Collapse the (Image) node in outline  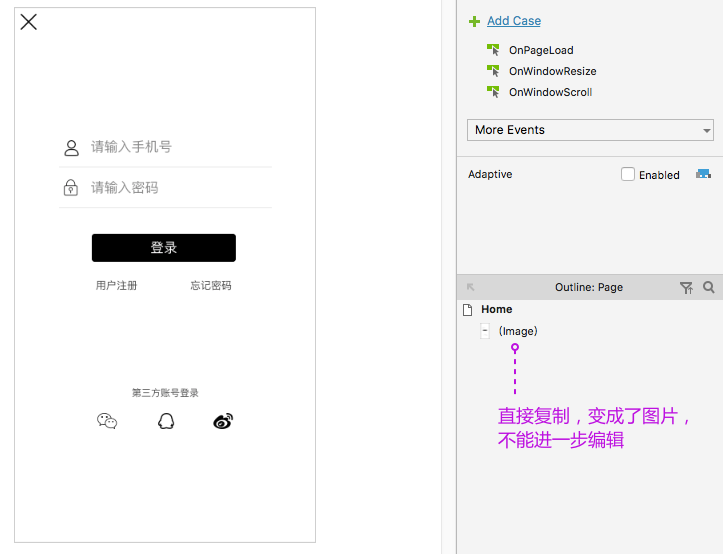[485, 331]
